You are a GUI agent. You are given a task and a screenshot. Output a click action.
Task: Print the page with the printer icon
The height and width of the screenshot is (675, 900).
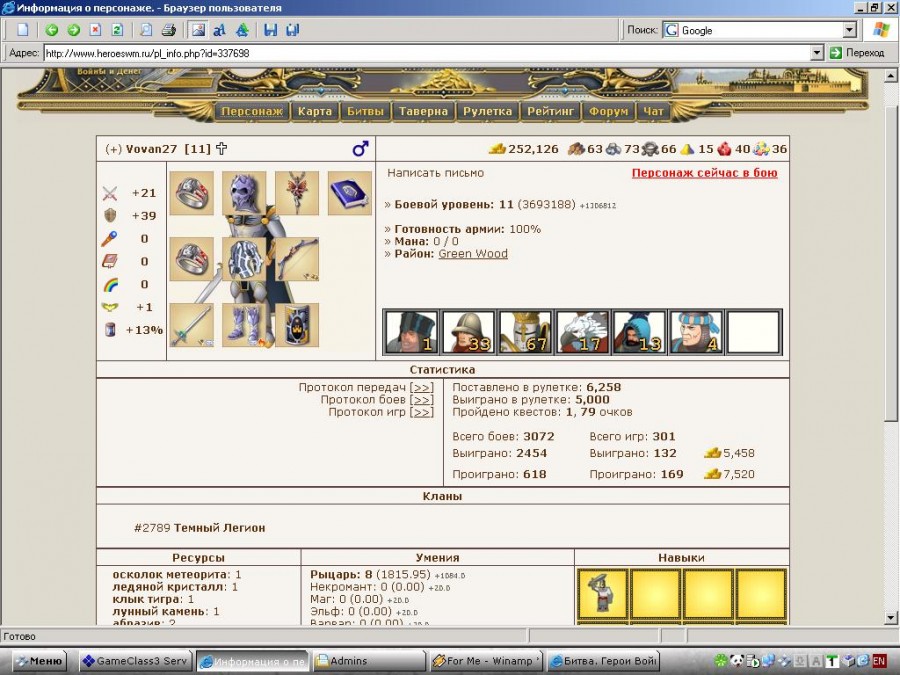point(168,30)
